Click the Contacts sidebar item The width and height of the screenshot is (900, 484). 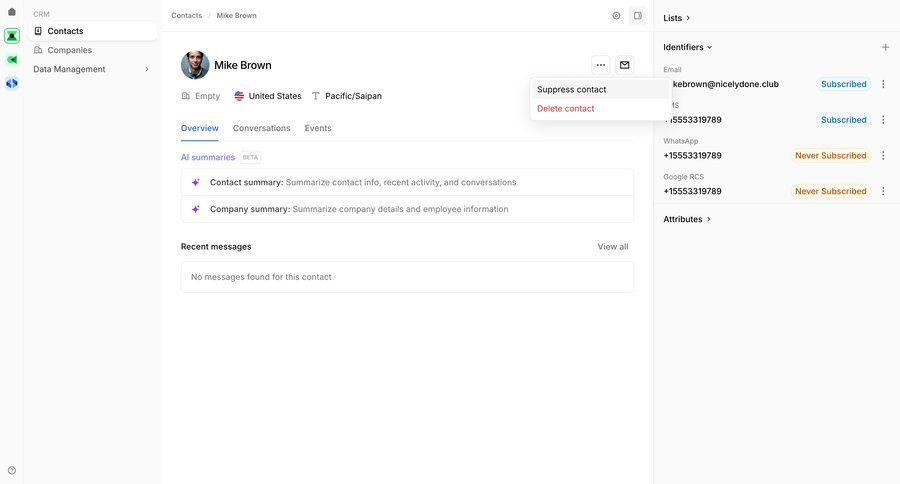point(92,31)
